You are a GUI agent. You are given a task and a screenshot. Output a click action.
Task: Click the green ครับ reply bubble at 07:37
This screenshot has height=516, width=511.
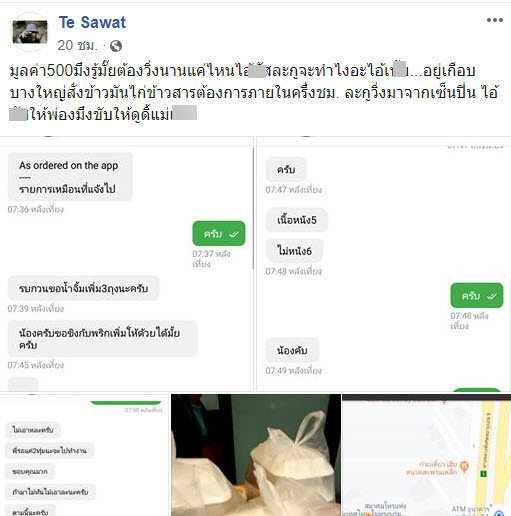tap(219, 234)
